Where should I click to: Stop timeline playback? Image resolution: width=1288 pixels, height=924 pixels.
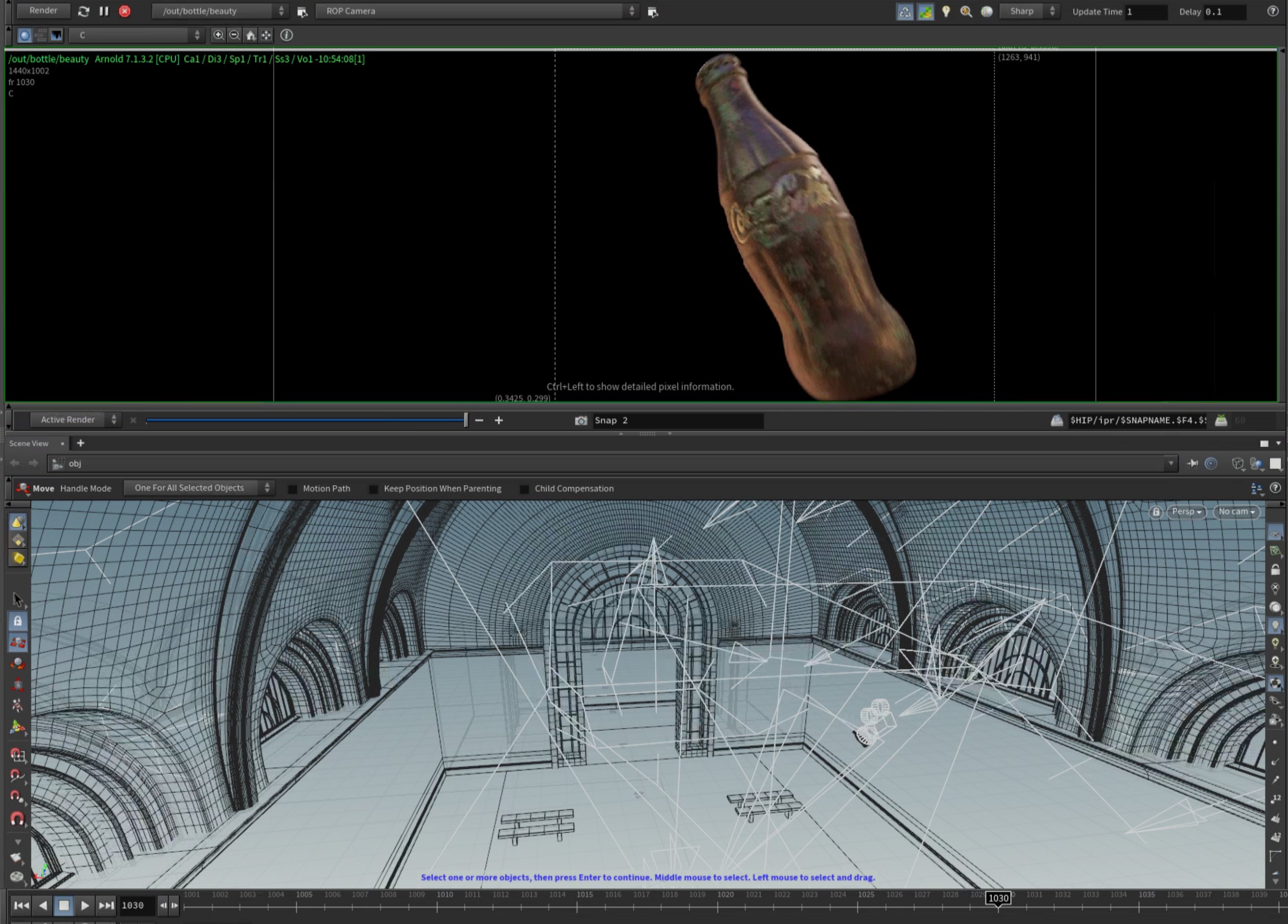pos(63,905)
